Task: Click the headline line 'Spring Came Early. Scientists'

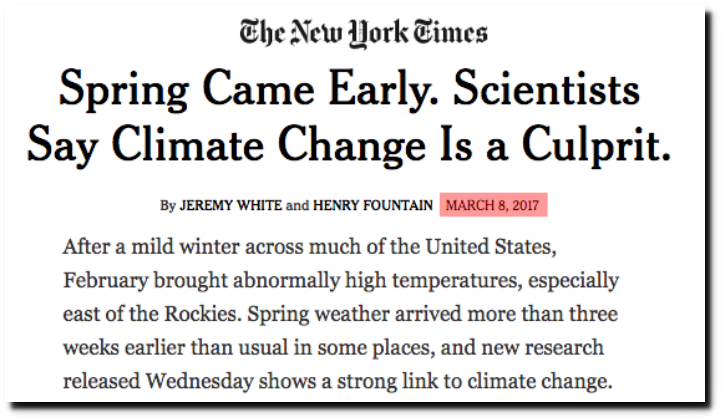Action: click(349, 90)
